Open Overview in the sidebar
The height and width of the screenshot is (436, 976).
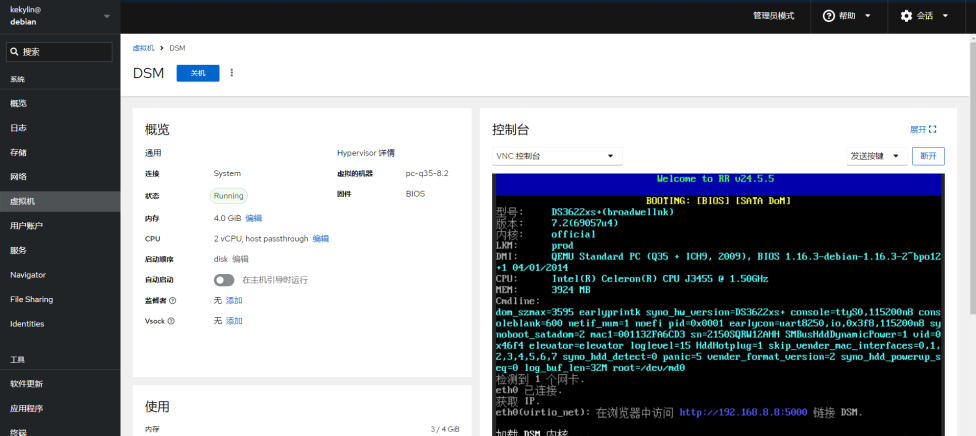click(60, 103)
